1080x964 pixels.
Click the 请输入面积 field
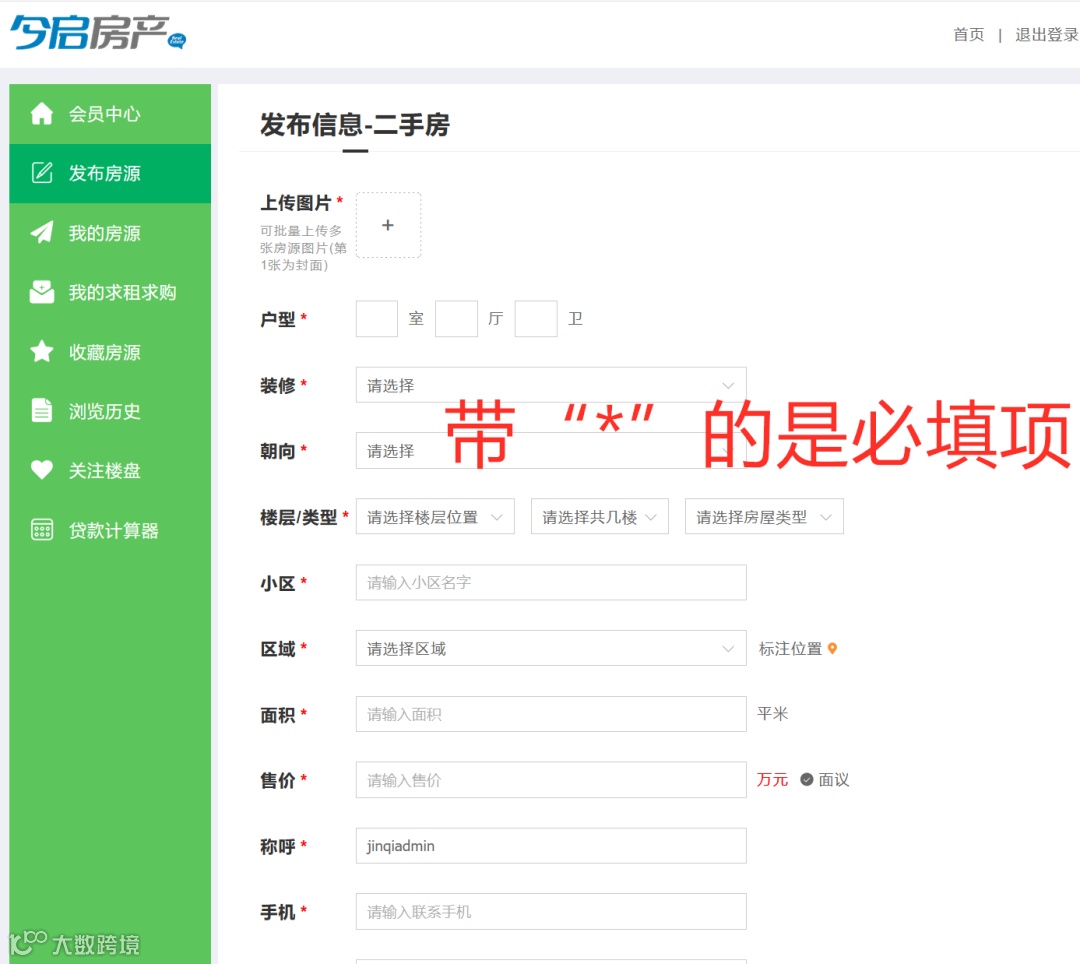pyautogui.click(x=551, y=714)
